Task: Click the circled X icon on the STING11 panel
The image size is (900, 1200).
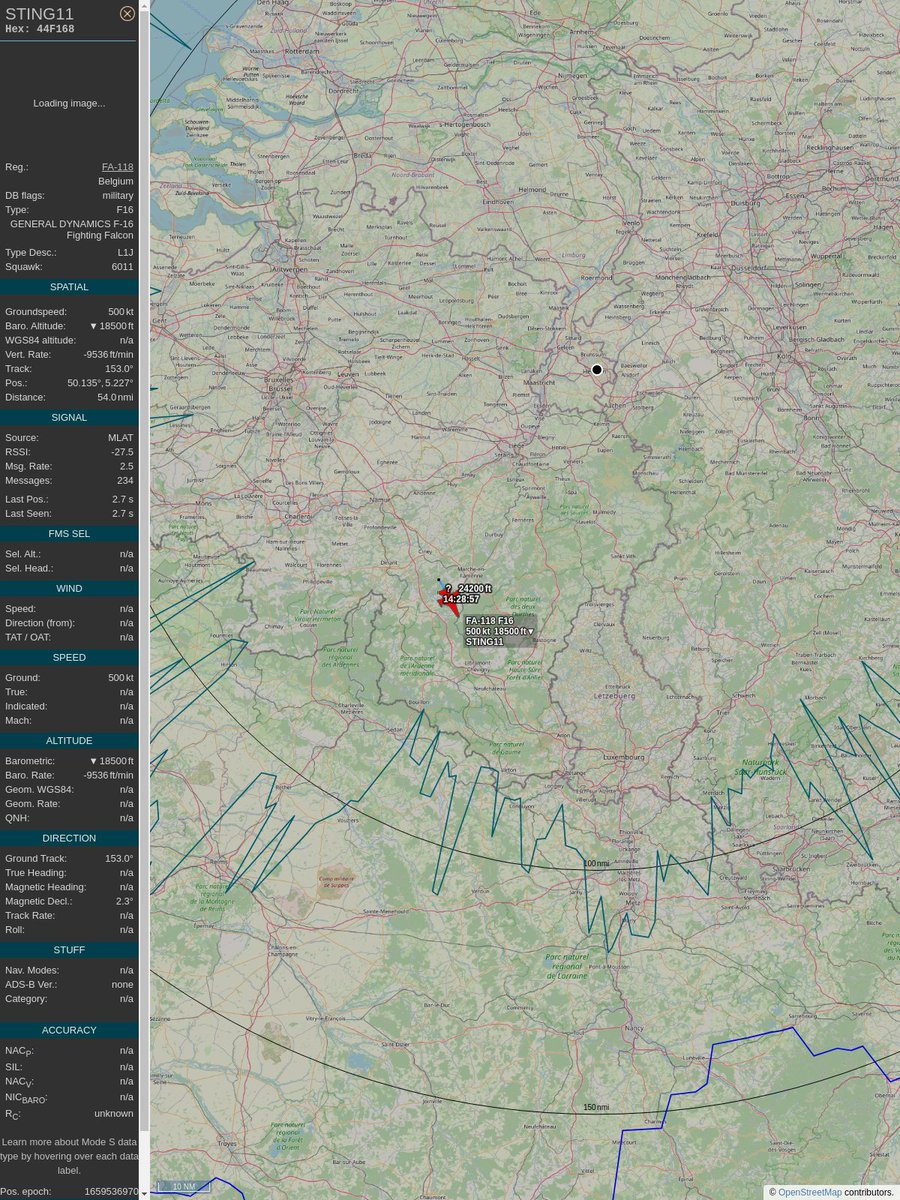Action: click(x=127, y=13)
